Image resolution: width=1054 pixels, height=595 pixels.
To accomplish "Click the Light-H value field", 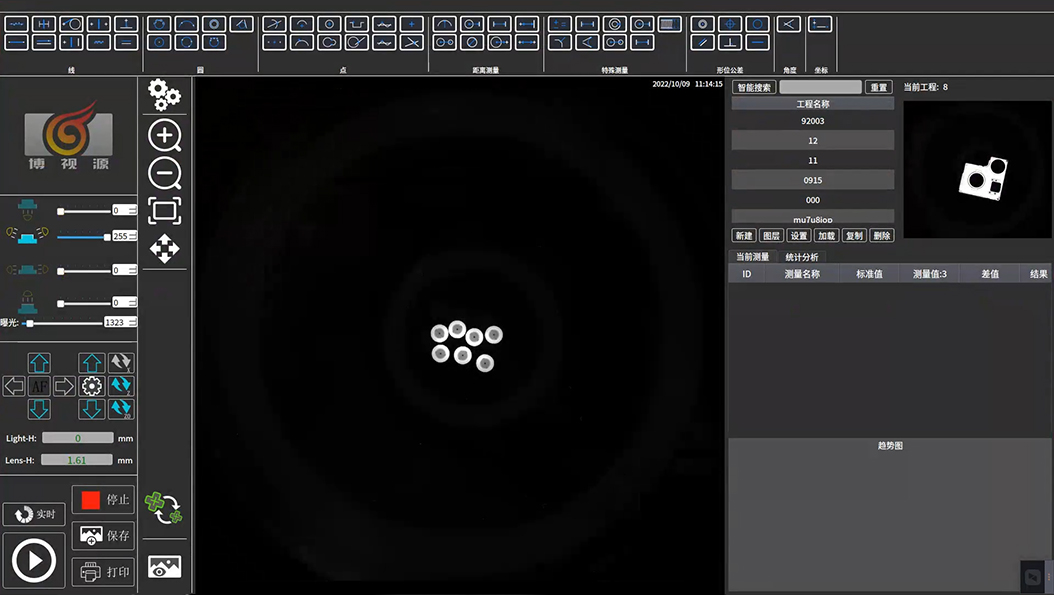I will tap(77, 438).
